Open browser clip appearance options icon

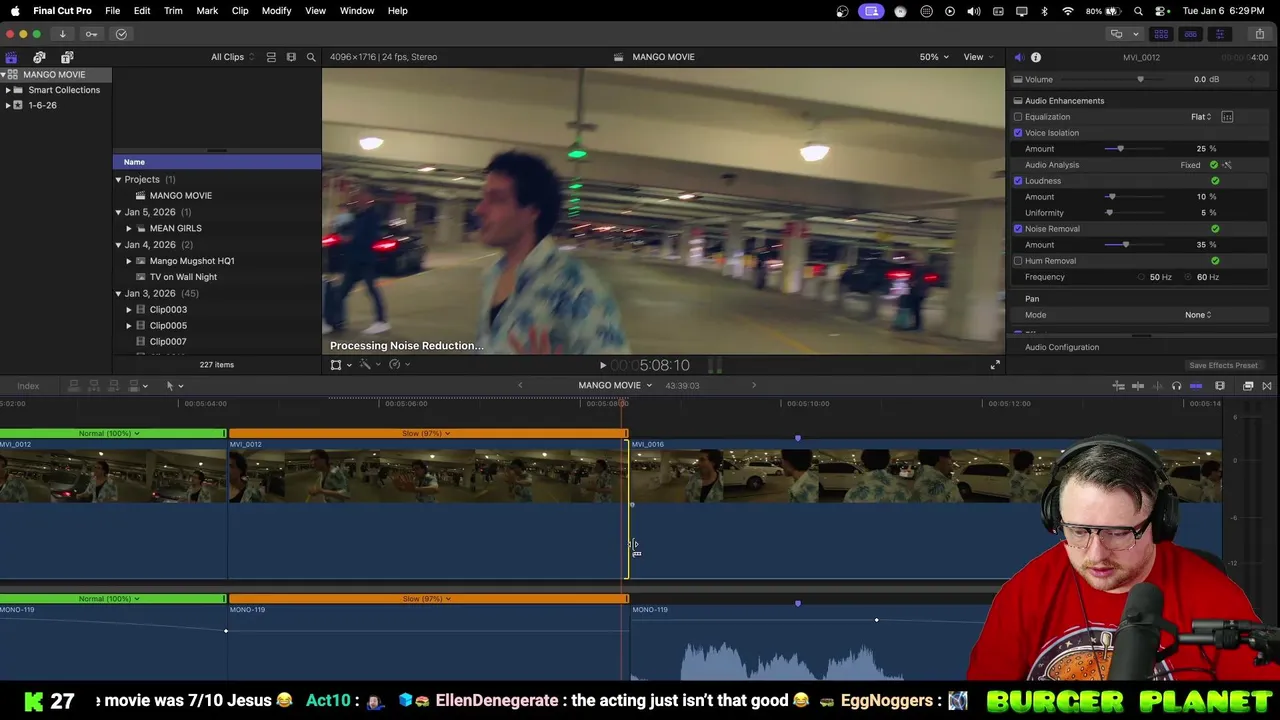(x=291, y=57)
